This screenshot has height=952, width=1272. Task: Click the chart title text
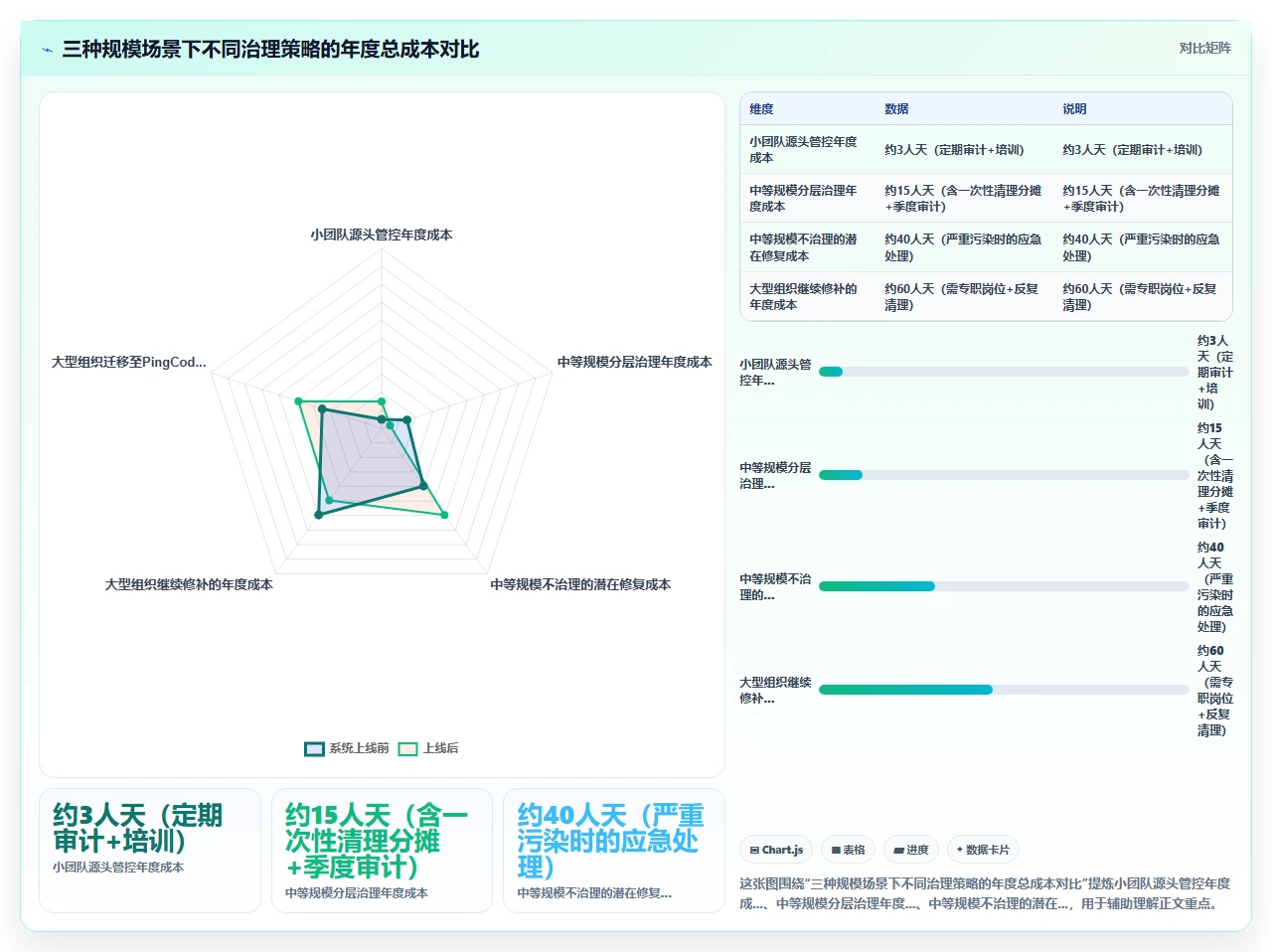(x=271, y=49)
